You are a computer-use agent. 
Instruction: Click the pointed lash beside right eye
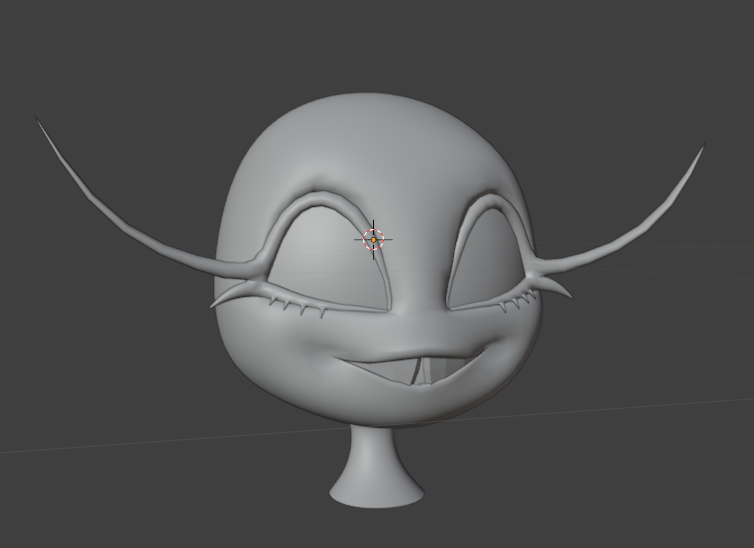(561, 291)
